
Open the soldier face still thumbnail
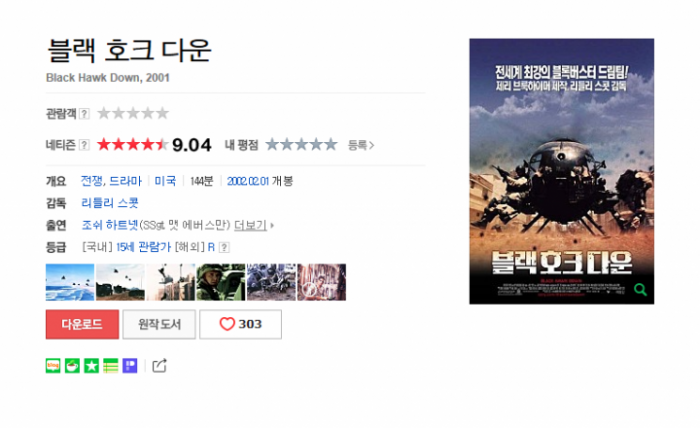coord(221,282)
